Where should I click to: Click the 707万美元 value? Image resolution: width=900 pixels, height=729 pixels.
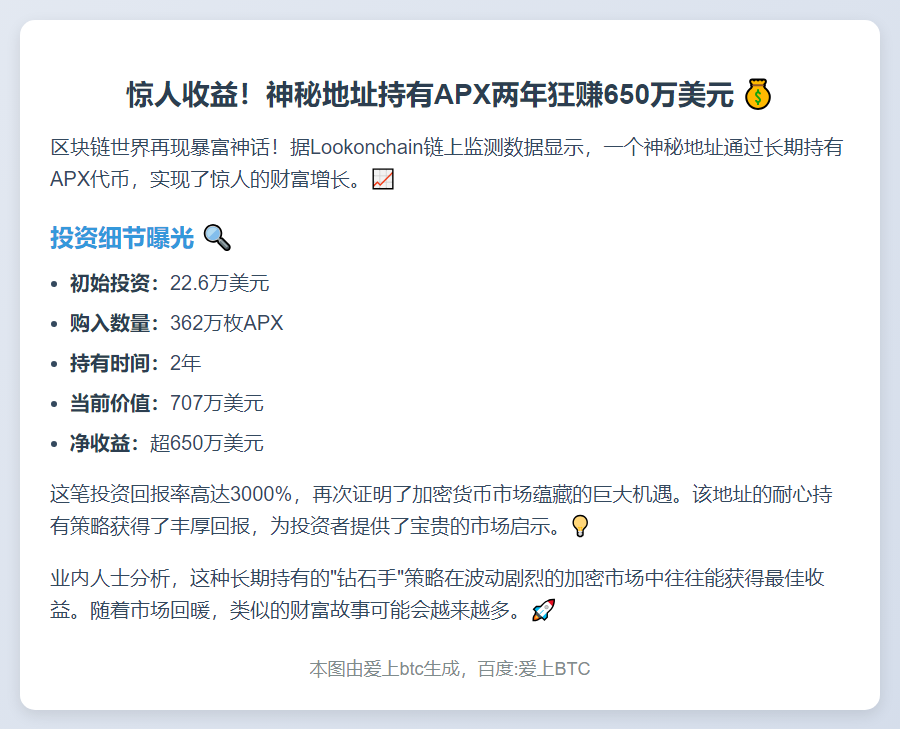[217, 403]
